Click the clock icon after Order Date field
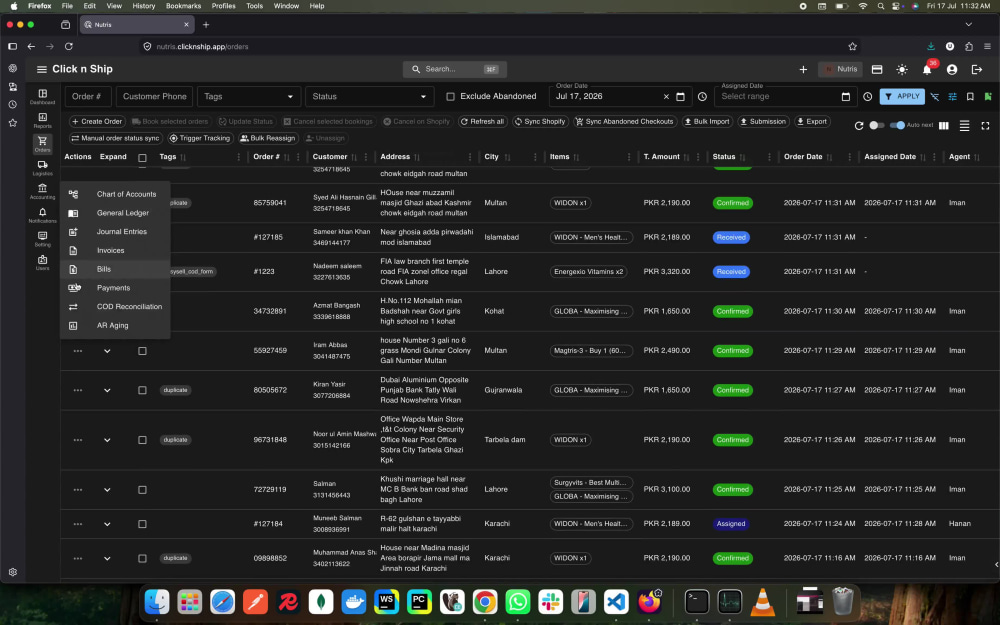The width and height of the screenshot is (1000, 625). pyautogui.click(x=702, y=97)
